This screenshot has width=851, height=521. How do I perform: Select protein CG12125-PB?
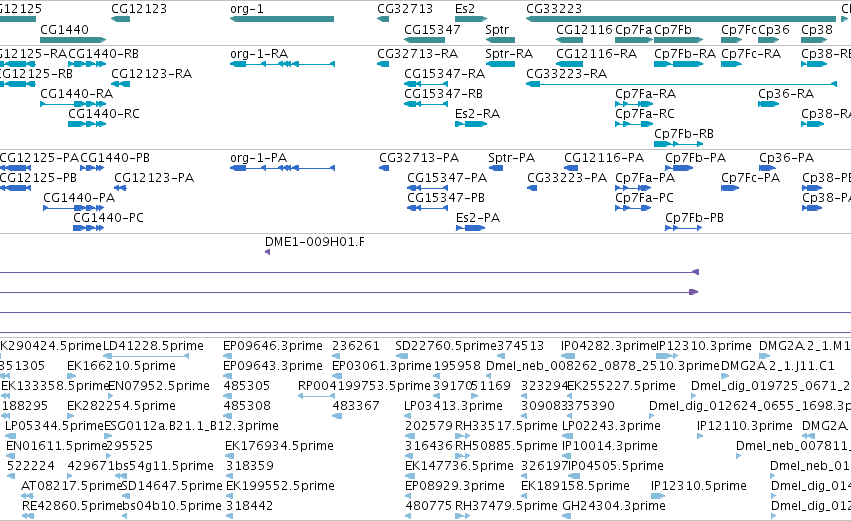click(x=38, y=177)
